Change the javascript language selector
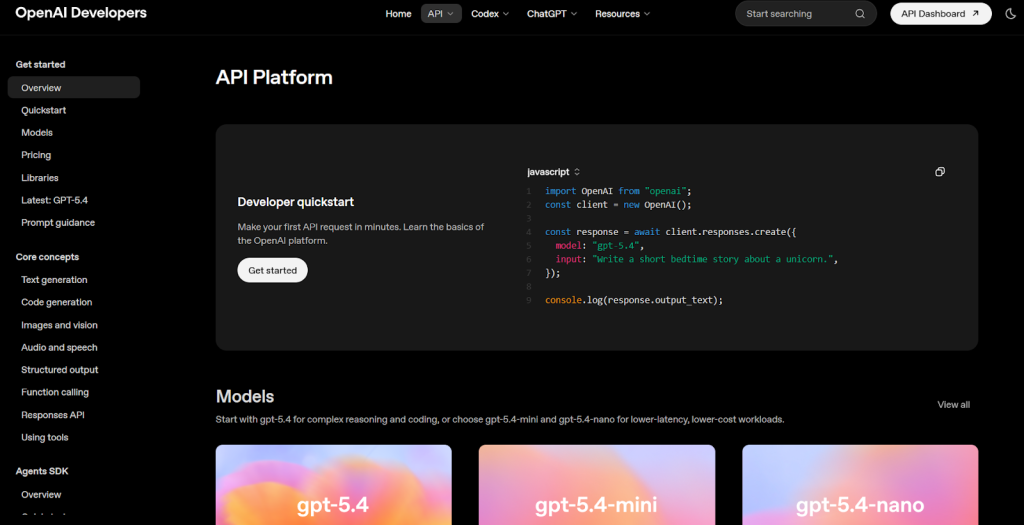Viewport: 1024px width, 525px height. [x=554, y=172]
